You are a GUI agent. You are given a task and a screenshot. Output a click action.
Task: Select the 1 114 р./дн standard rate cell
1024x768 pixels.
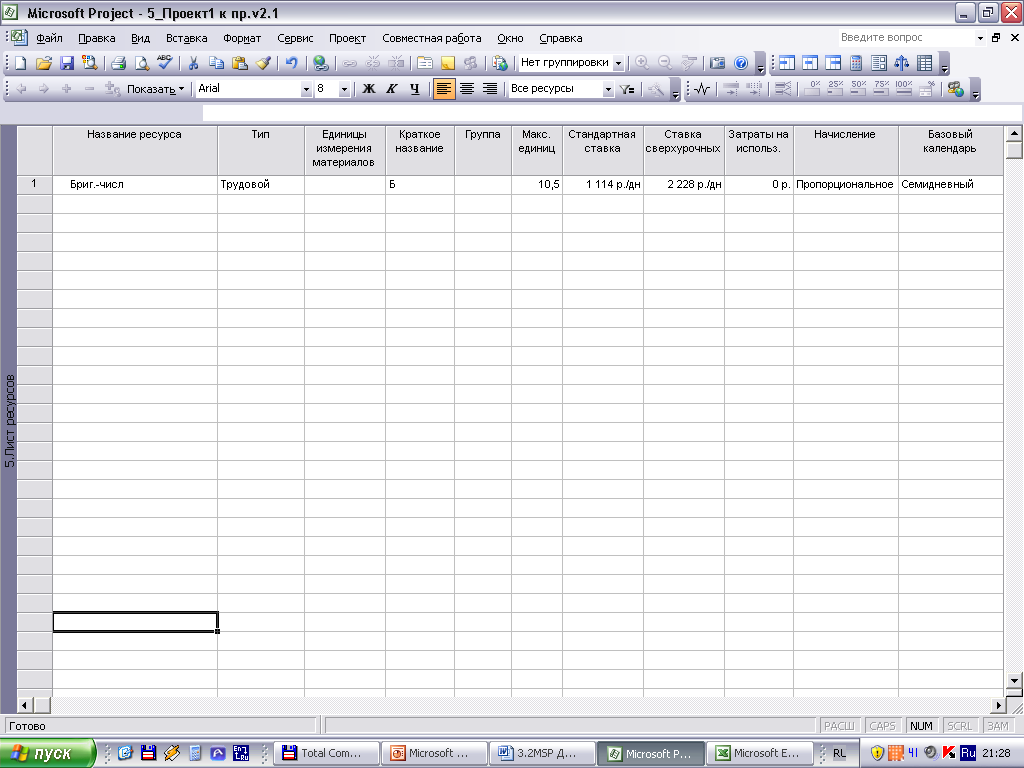(602, 184)
